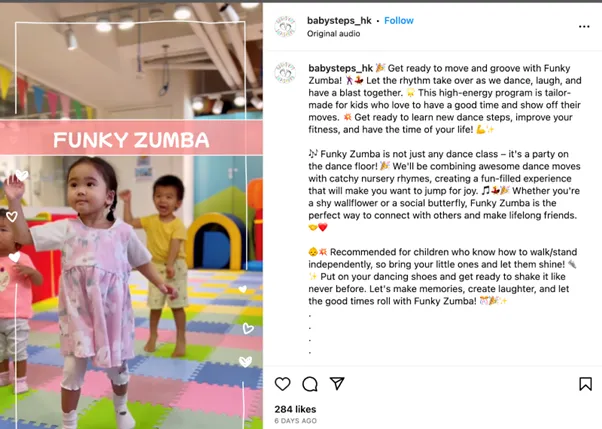602x429 pixels.
Task: Like the post with heart icon
Action: (x=283, y=384)
